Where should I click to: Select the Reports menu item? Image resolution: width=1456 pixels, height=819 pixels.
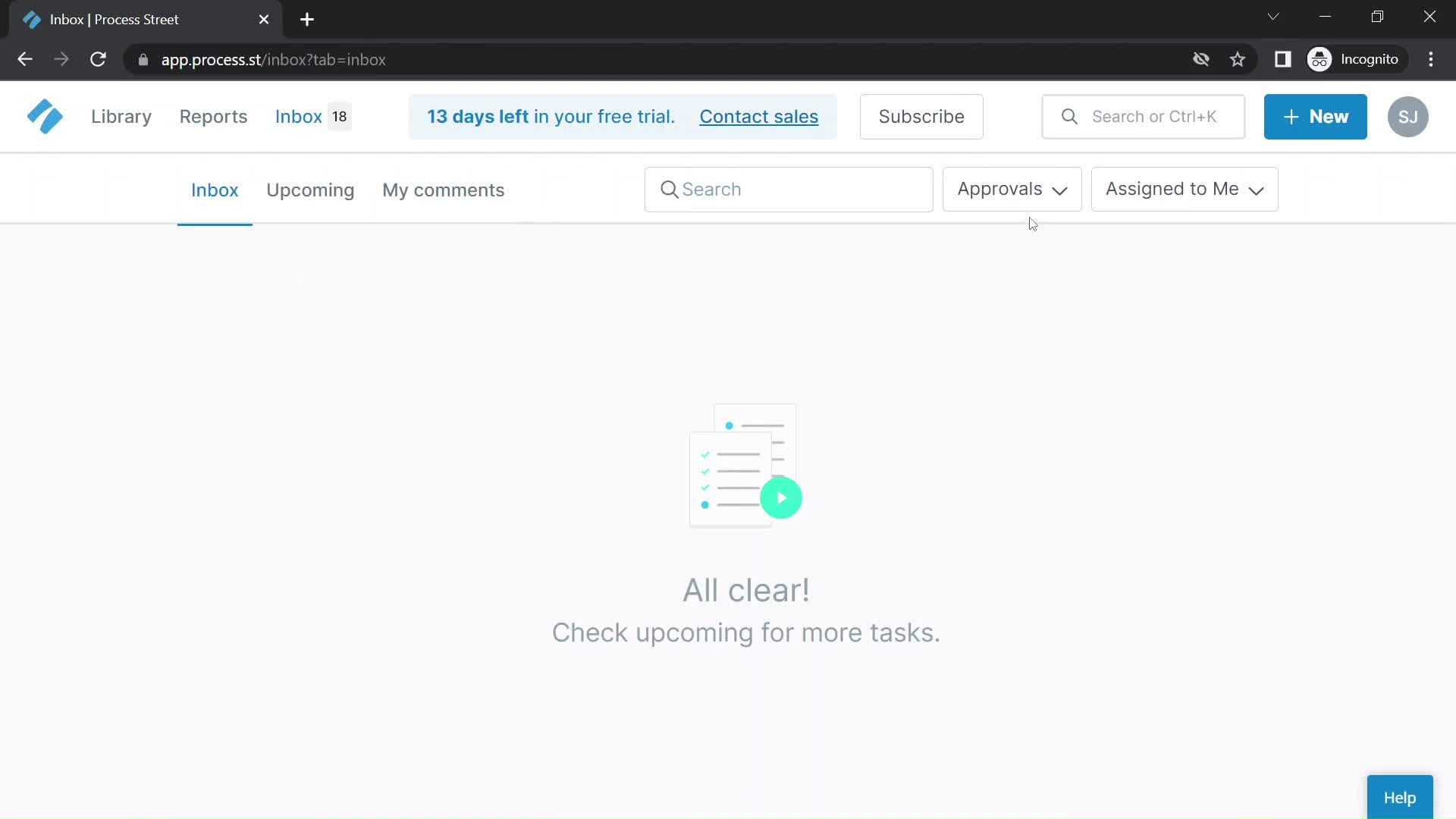click(213, 116)
